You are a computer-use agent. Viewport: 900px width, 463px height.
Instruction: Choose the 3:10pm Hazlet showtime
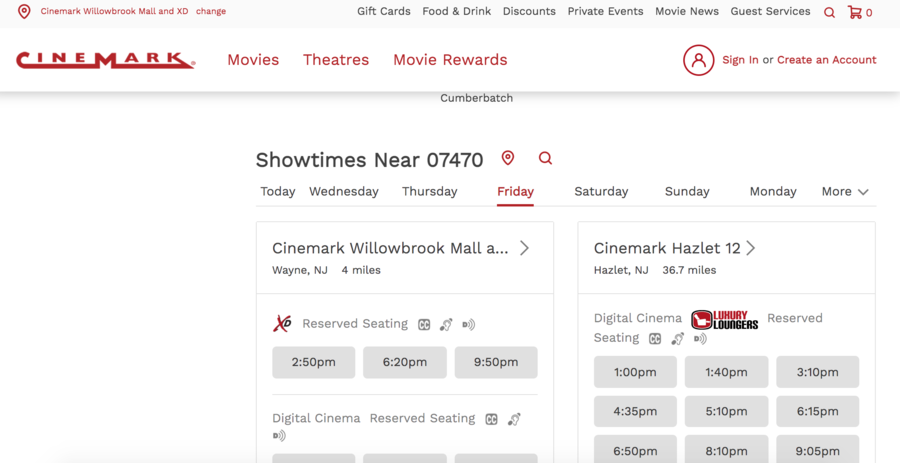pyautogui.click(x=817, y=372)
